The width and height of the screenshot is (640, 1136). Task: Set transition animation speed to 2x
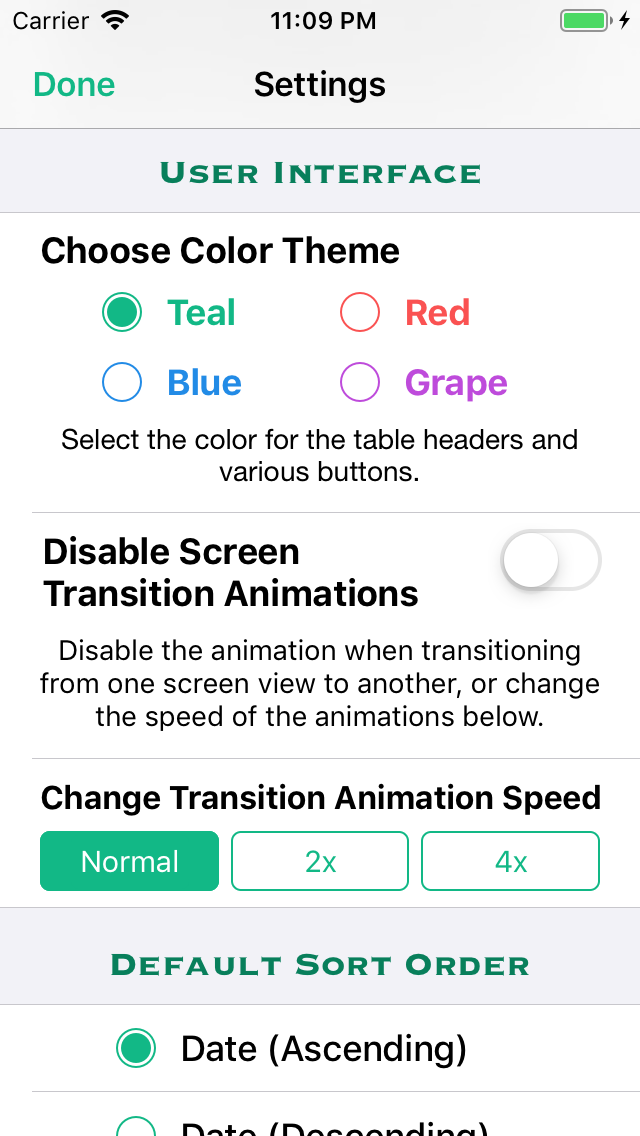click(320, 861)
